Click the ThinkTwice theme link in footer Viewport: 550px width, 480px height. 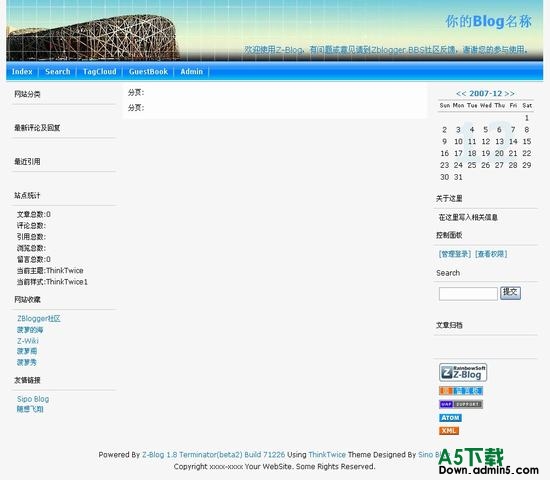(x=327, y=455)
